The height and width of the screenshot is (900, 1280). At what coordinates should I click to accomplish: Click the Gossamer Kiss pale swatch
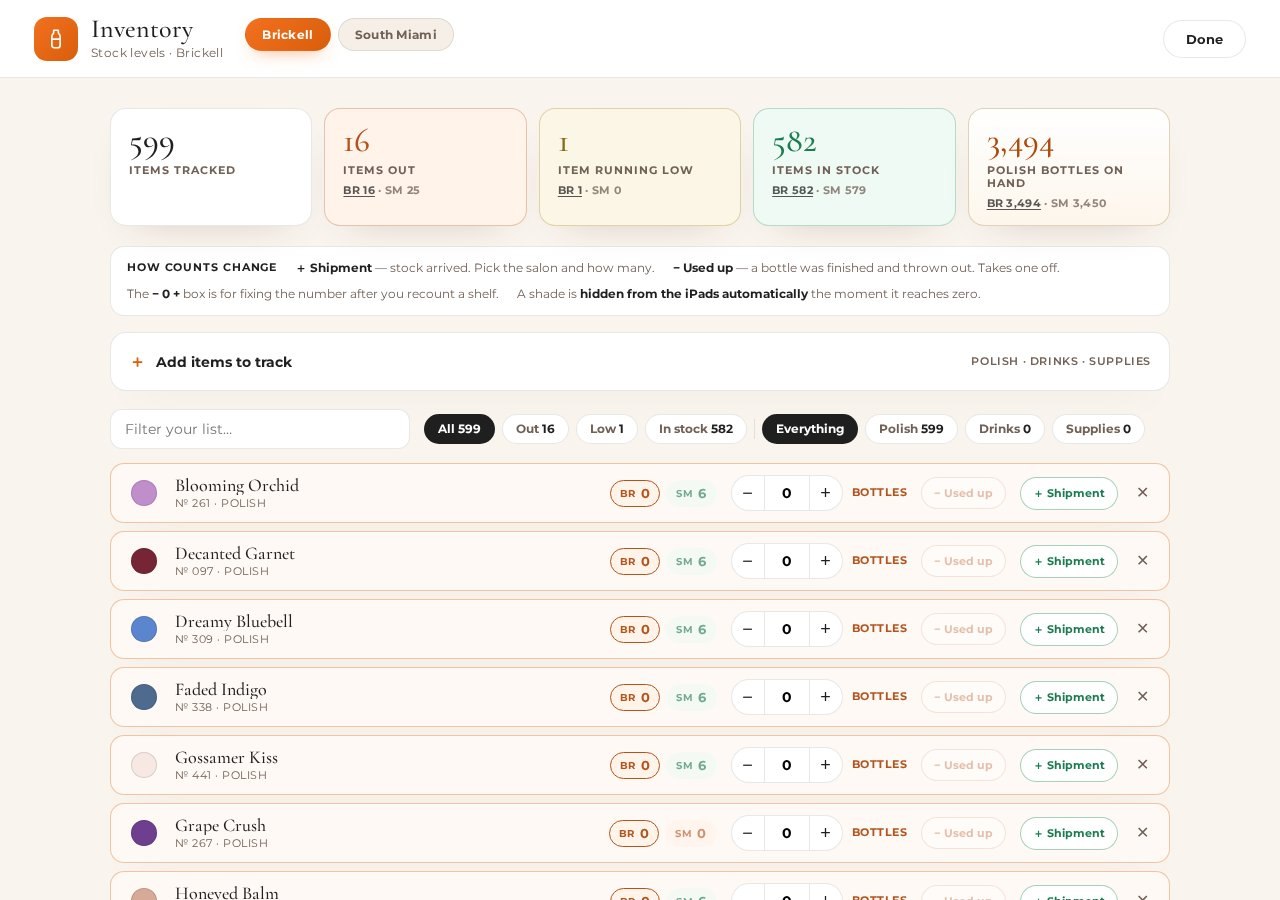point(144,765)
